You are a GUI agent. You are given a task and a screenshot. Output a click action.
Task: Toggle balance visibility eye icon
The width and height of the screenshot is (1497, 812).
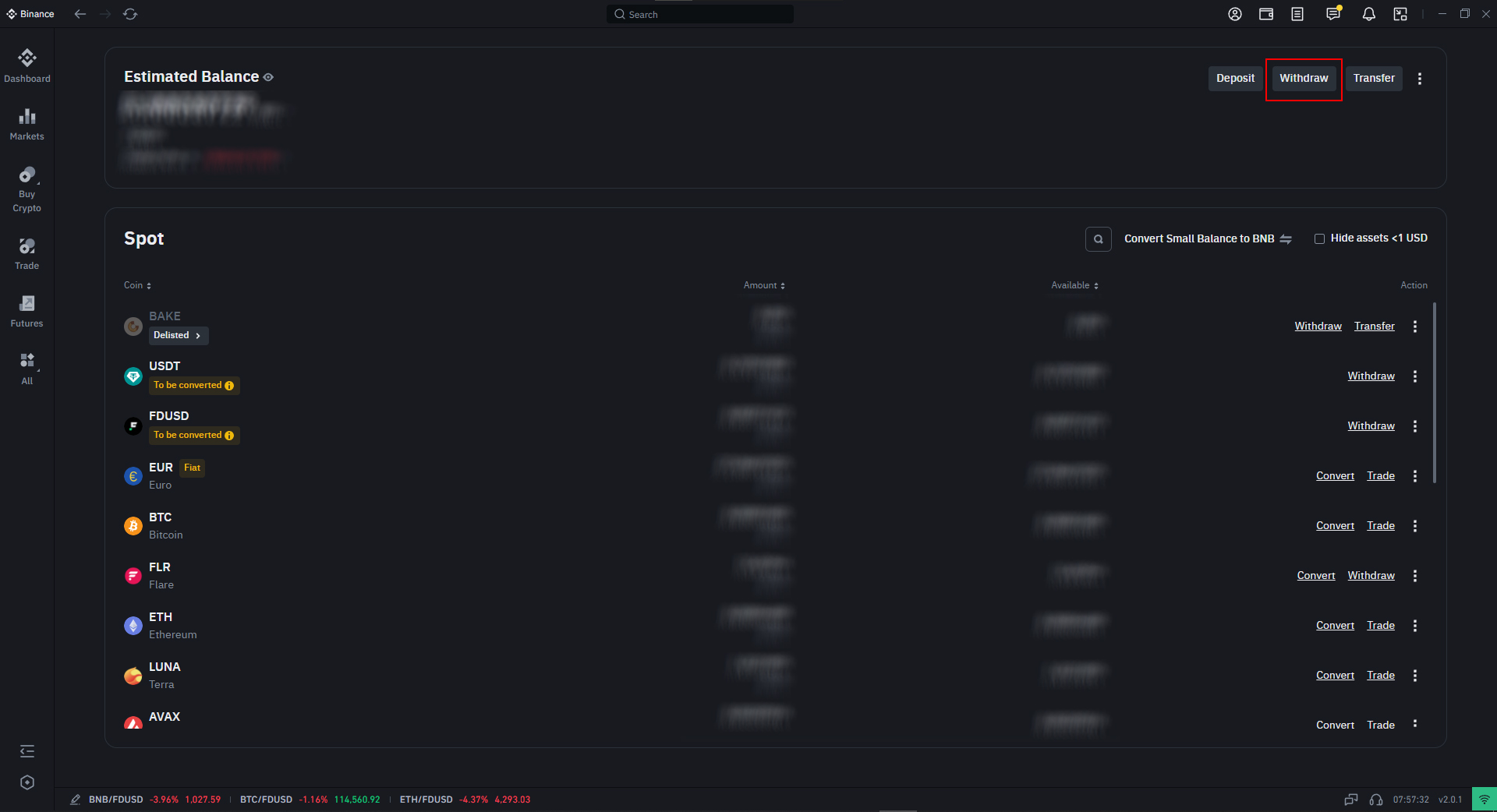[x=268, y=77]
